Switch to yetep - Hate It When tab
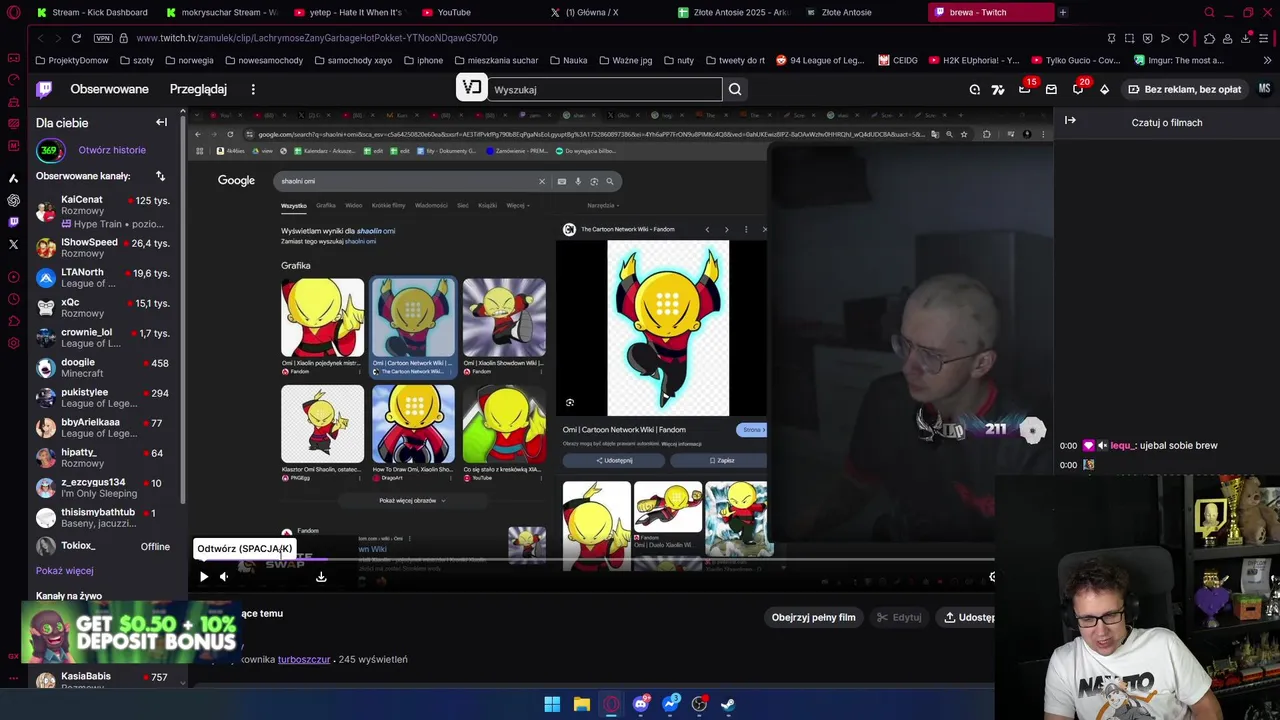Image resolution: width=1280 pixels, height=720 pixels. click(348, 12)
